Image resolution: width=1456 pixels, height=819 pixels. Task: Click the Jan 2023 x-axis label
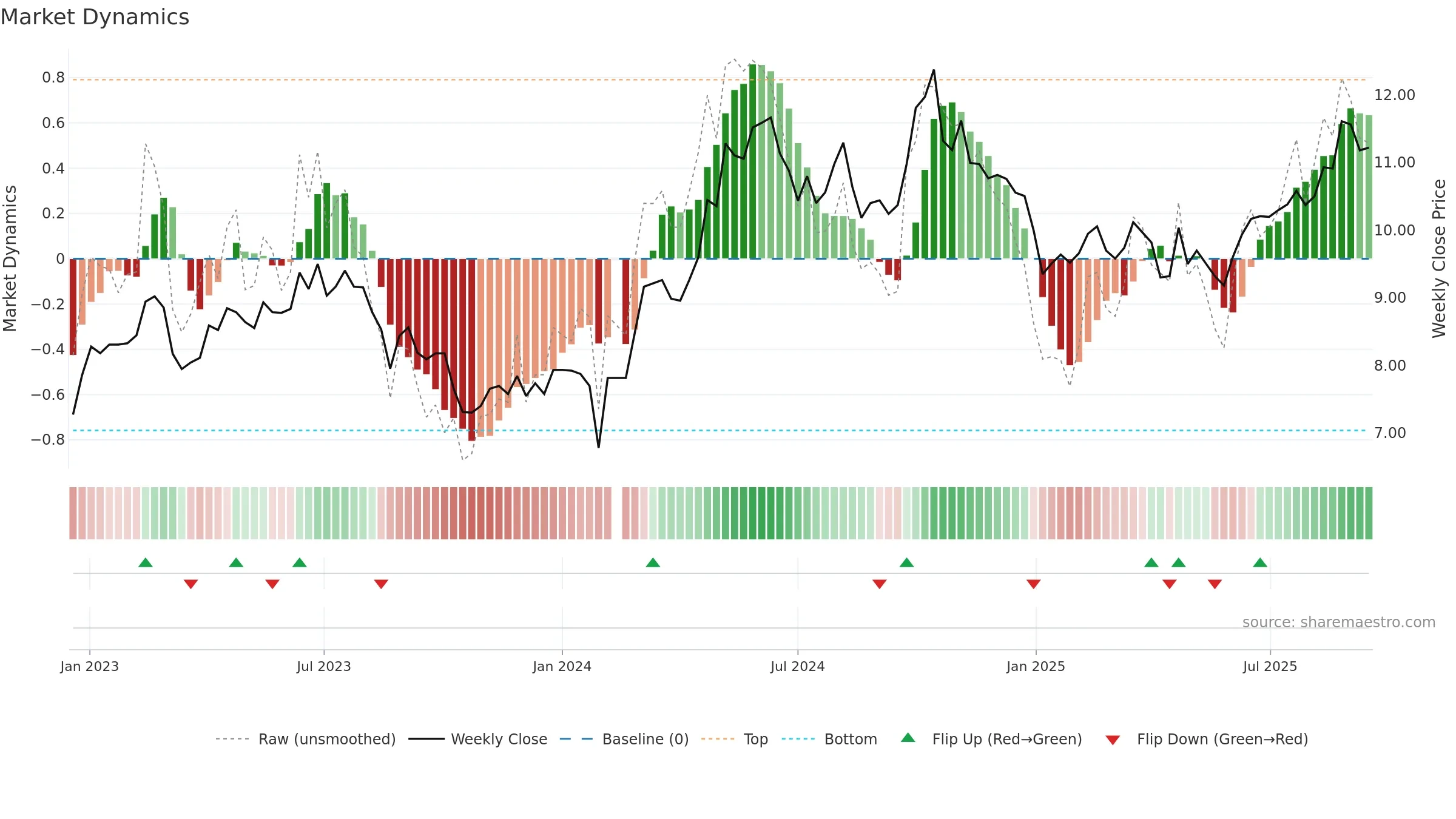90,666
